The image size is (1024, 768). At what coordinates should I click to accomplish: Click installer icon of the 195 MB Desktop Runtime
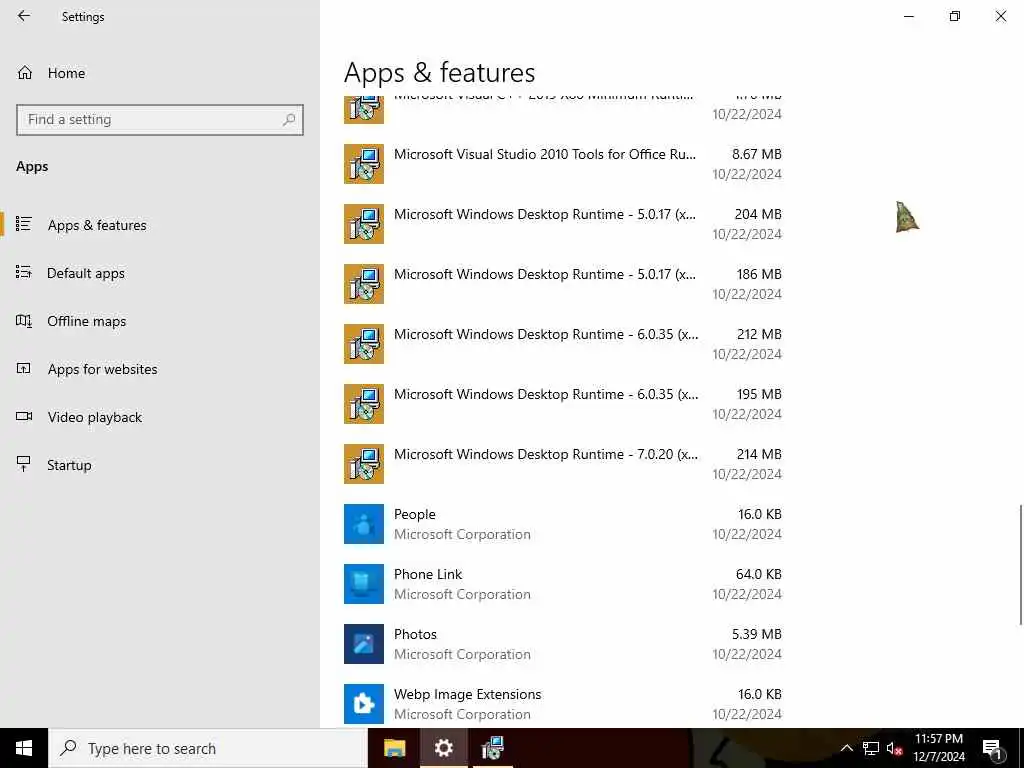coord(364,404)
